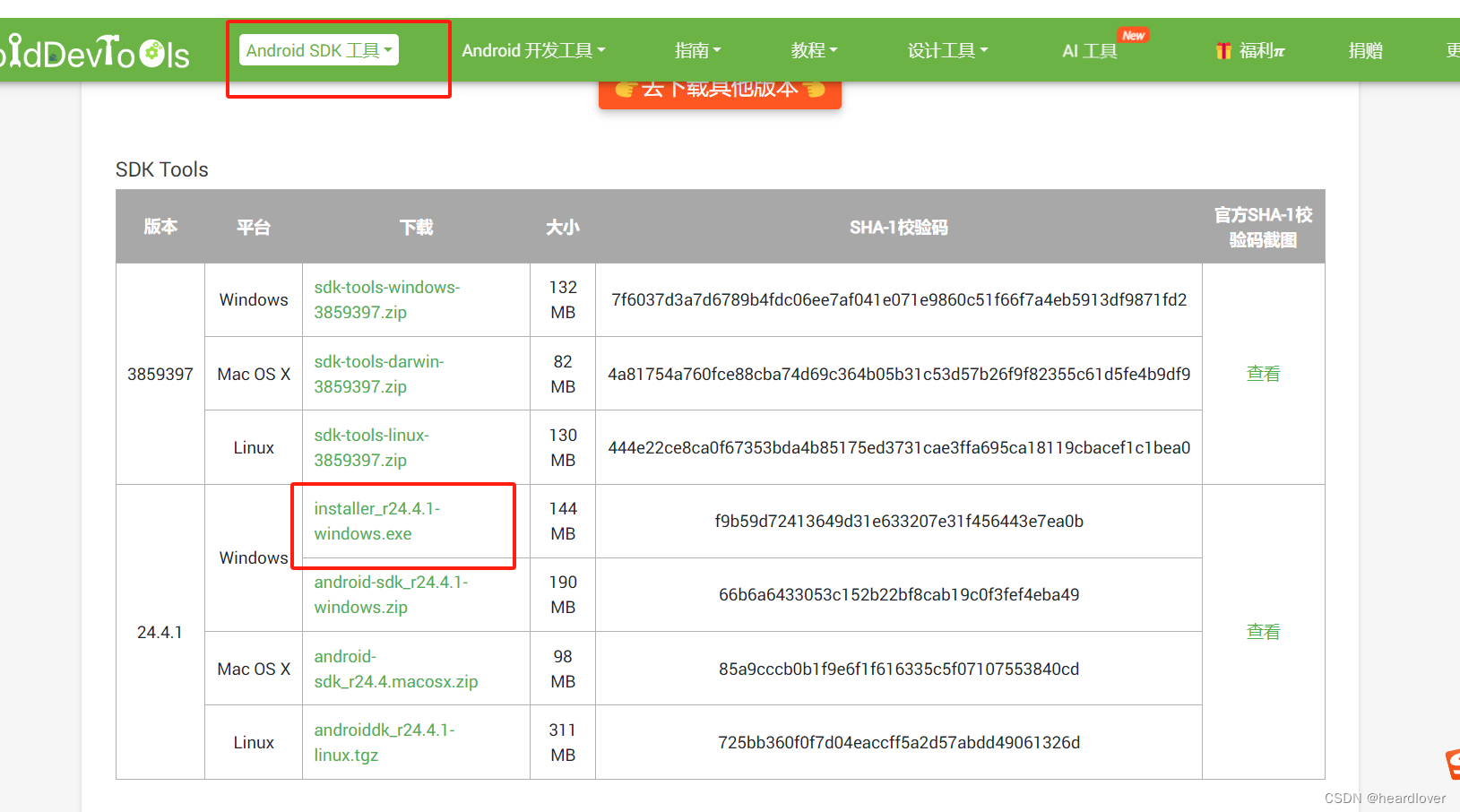1460x812 pixels.
Task: Click the 平台 column header
Action: tap(254, 227)
